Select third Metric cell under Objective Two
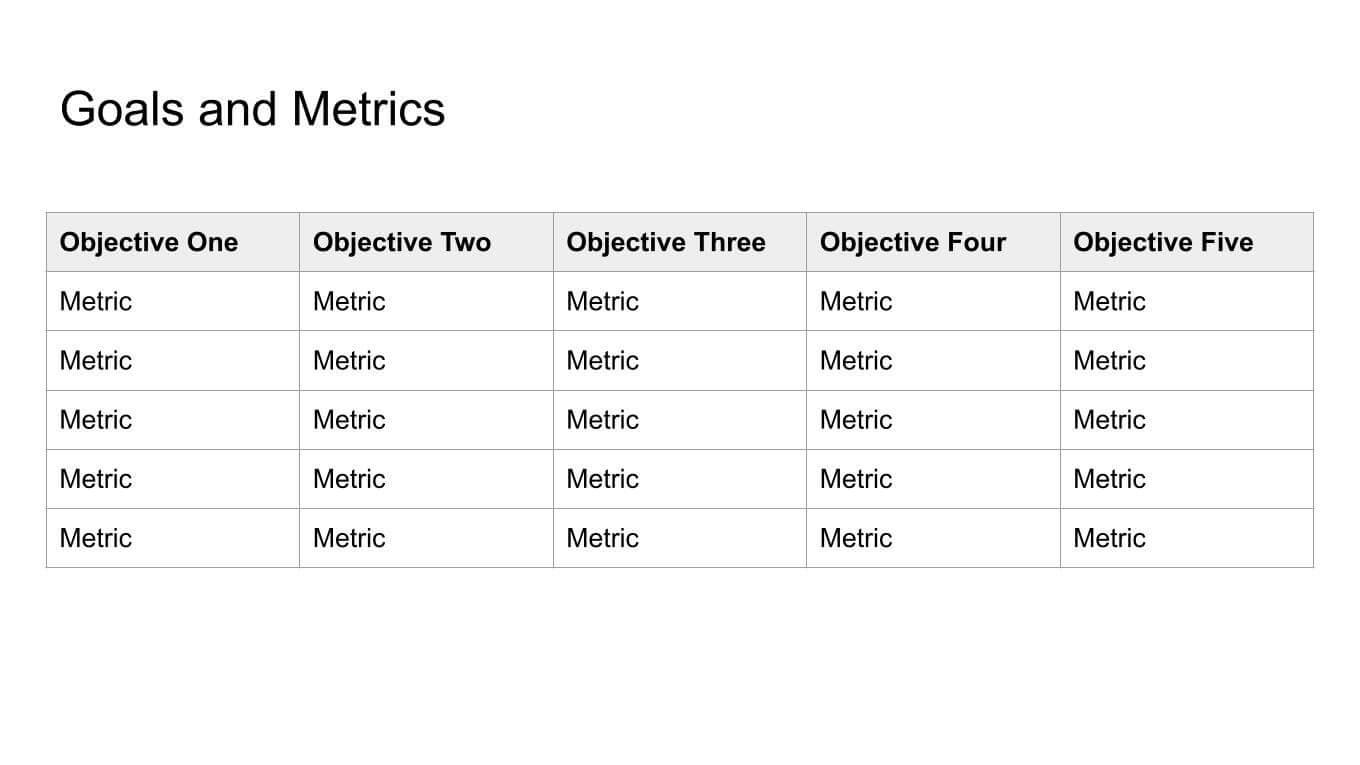 click(425, 420)
